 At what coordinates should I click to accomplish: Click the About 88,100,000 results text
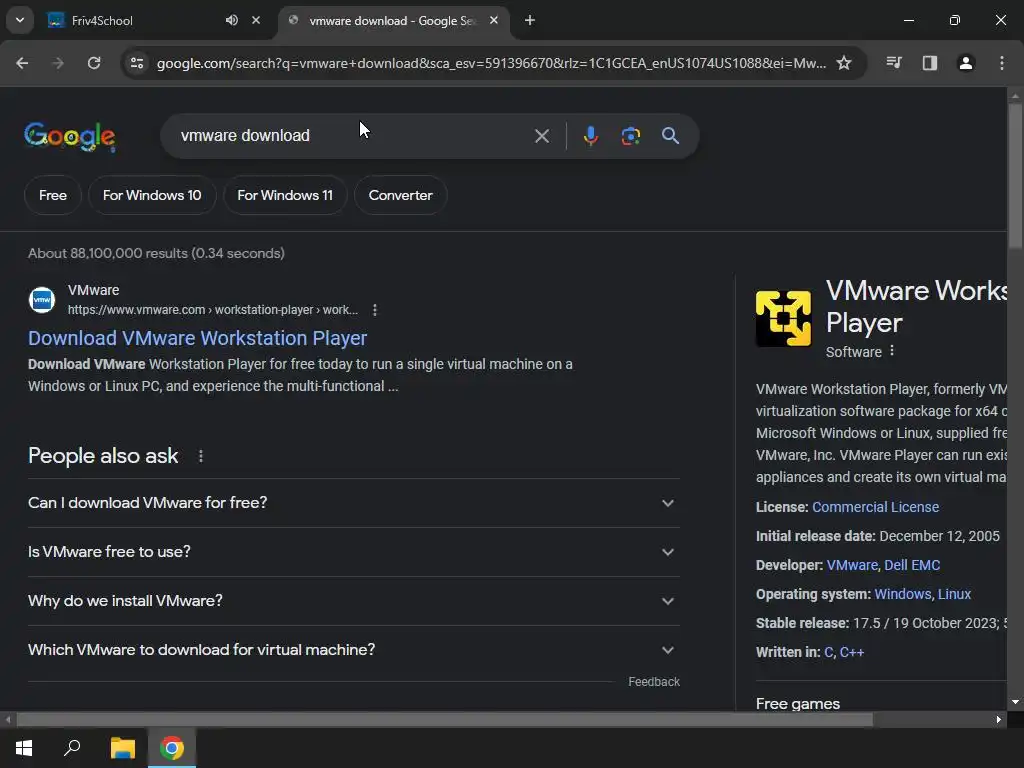click(x=156, y=253)
